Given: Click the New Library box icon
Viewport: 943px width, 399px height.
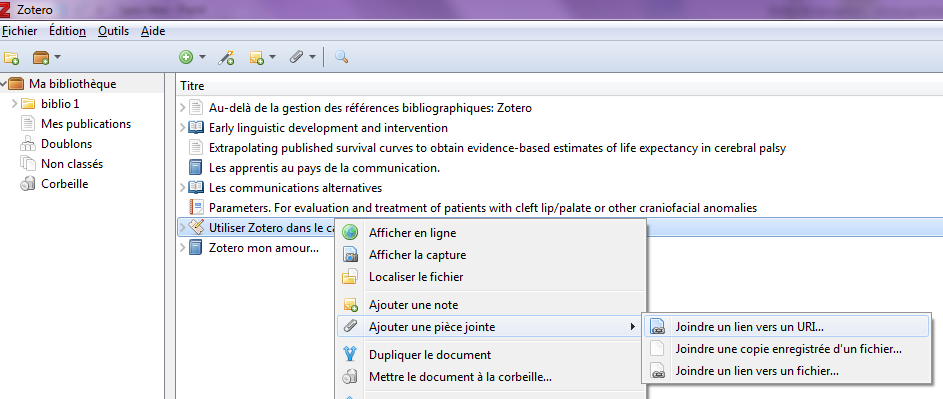Looking at the screenshot, I should [41, 58].
